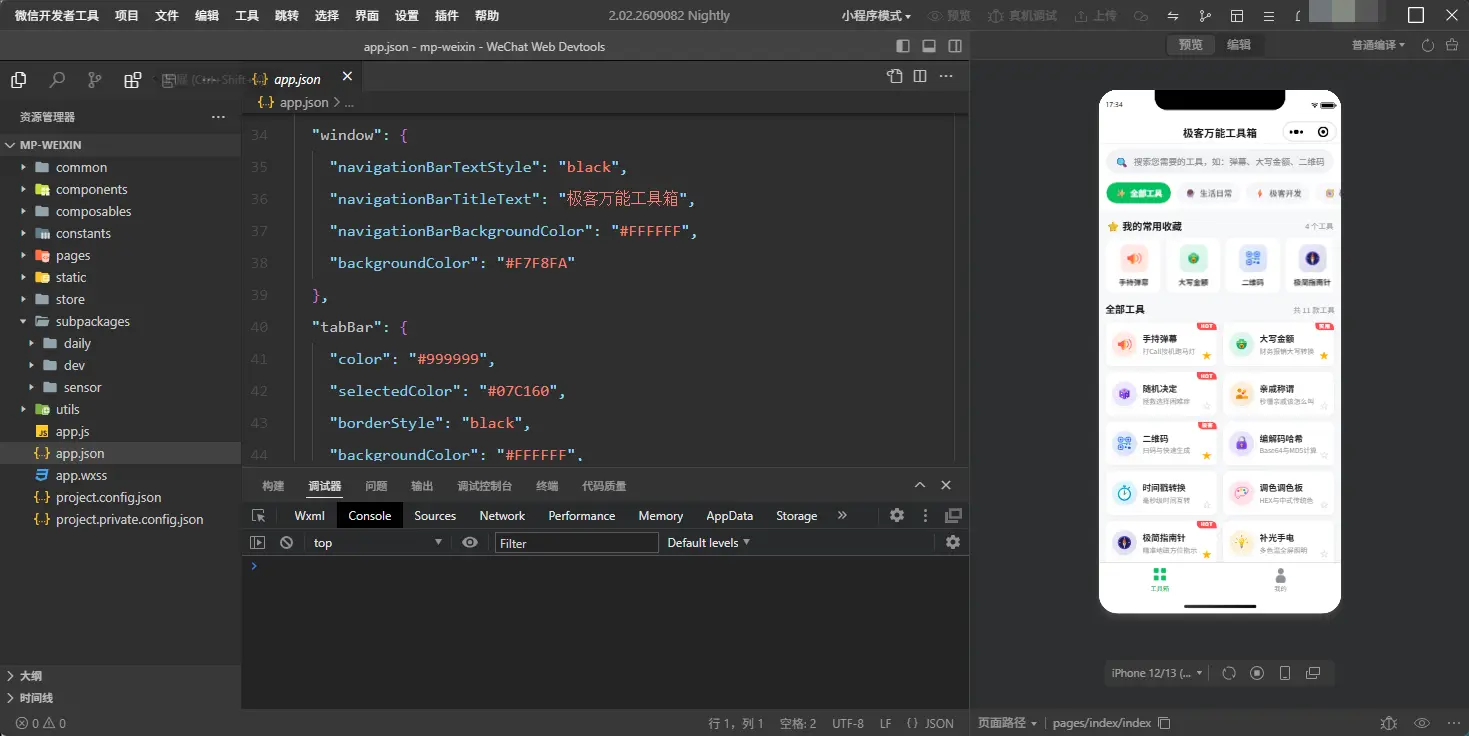Switch to the Network devtools tab
1469x736 pixels.
point(502,516)
